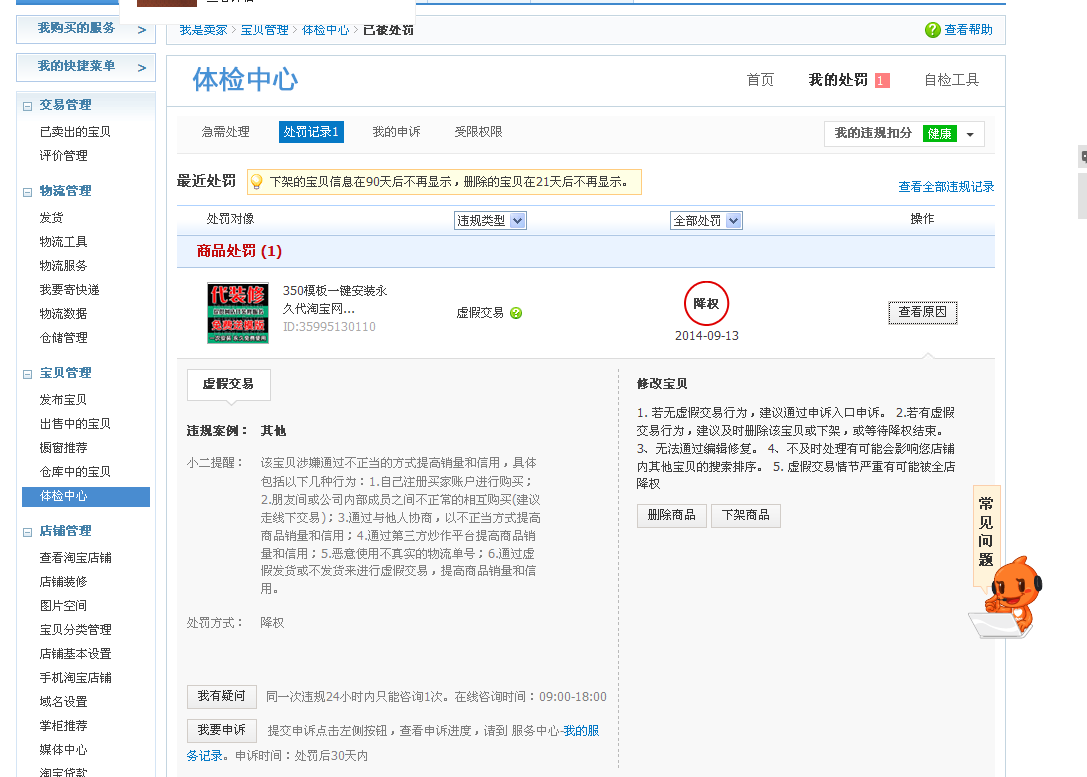Select highlighted 体检中心 sidebar item
Image resolution: width=1087 pixels, height=777 pixels.
pyautogui.click(x=86, y=496)
